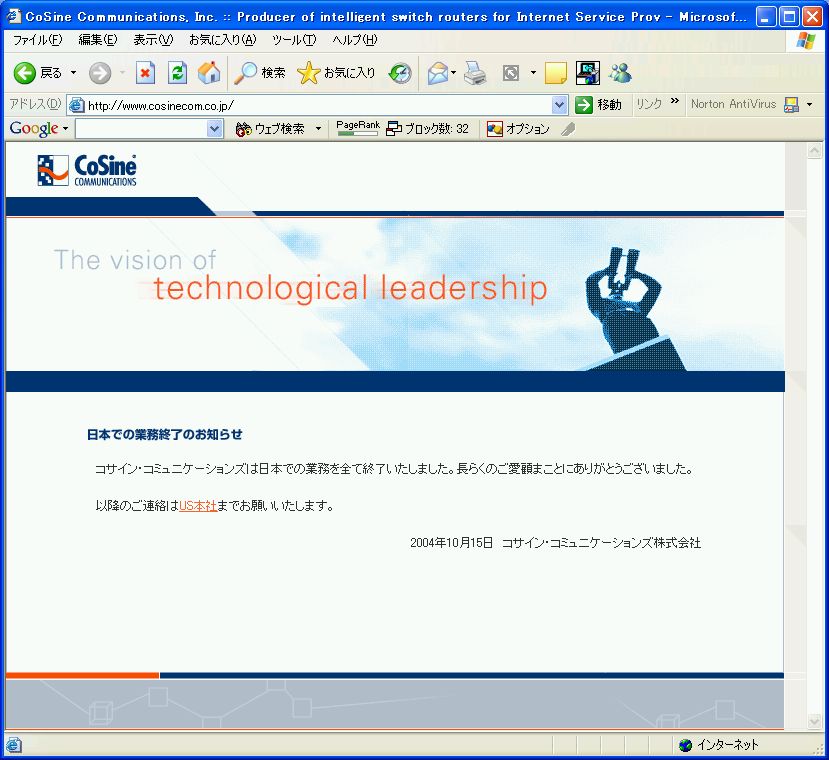
Task: Open the 検索 search pane
Action: coord(260,72)
